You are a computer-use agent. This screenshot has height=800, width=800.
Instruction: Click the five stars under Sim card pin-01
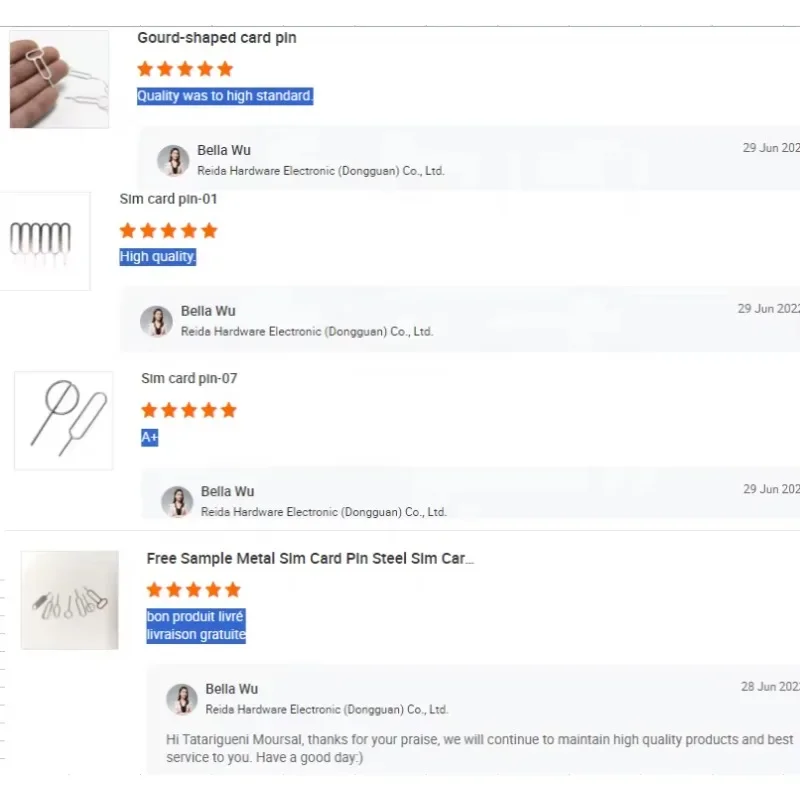tap(168, 231)
